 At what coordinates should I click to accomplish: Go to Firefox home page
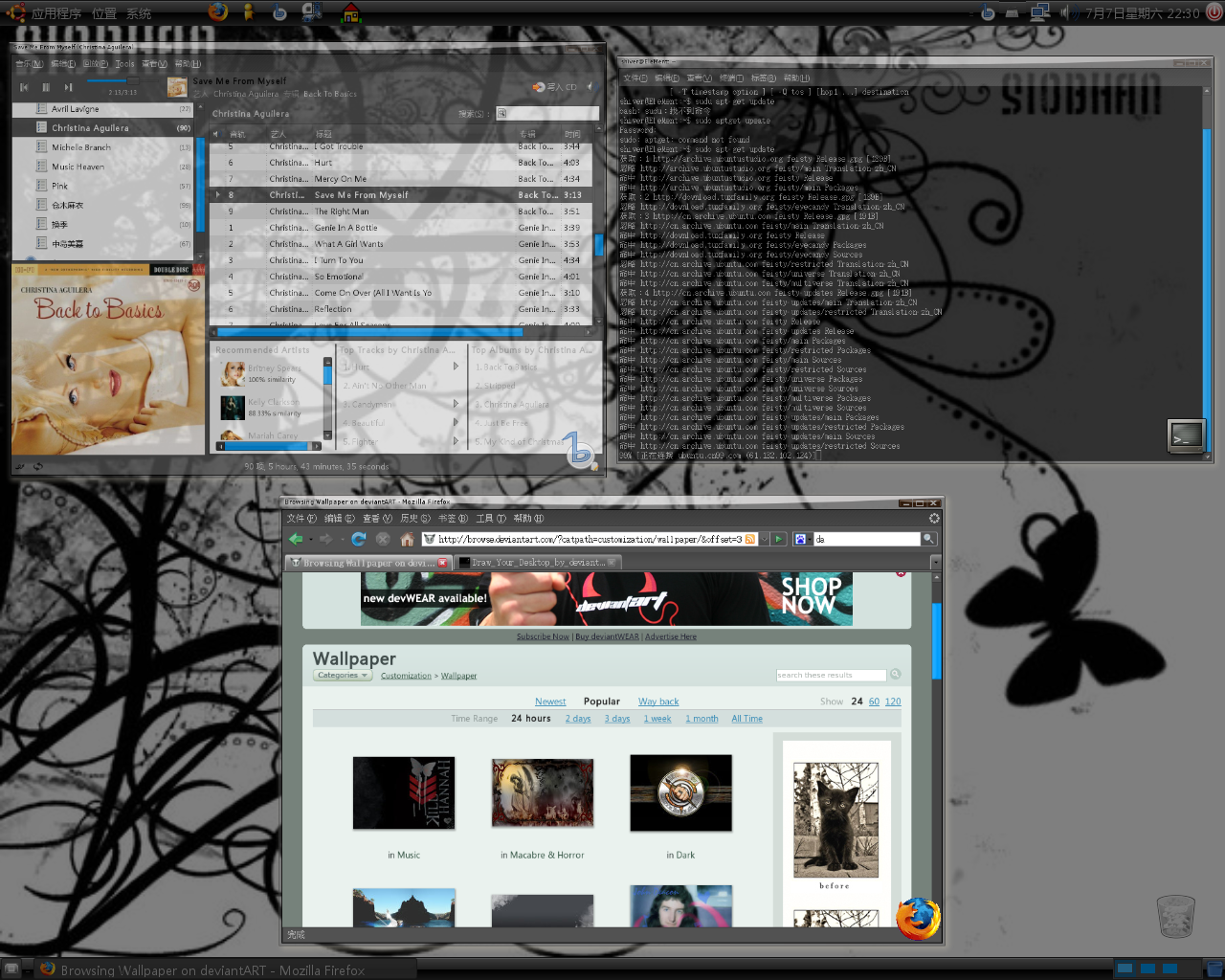408,539
